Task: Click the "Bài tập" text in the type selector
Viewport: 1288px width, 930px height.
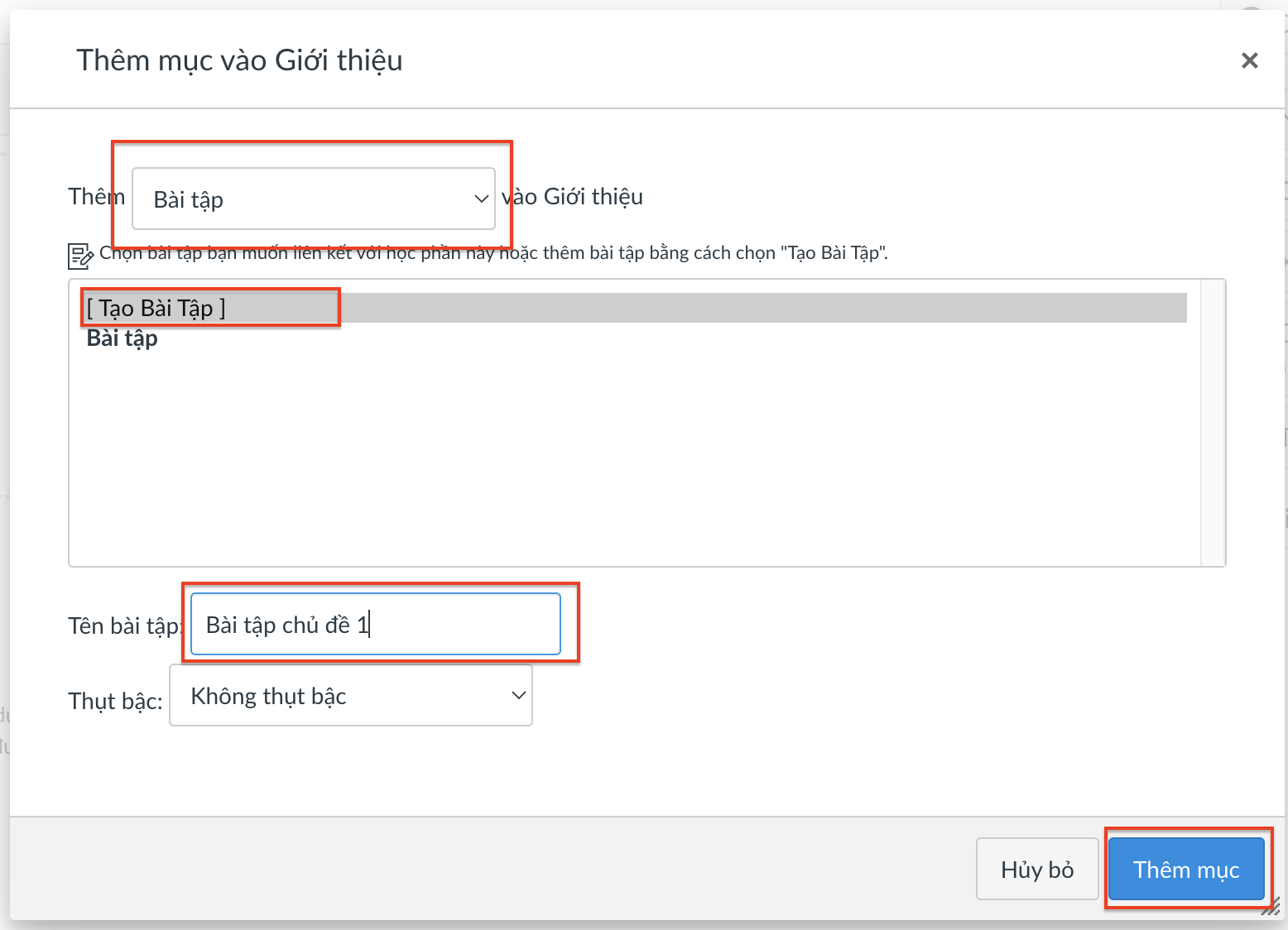Action: point(189,199)
